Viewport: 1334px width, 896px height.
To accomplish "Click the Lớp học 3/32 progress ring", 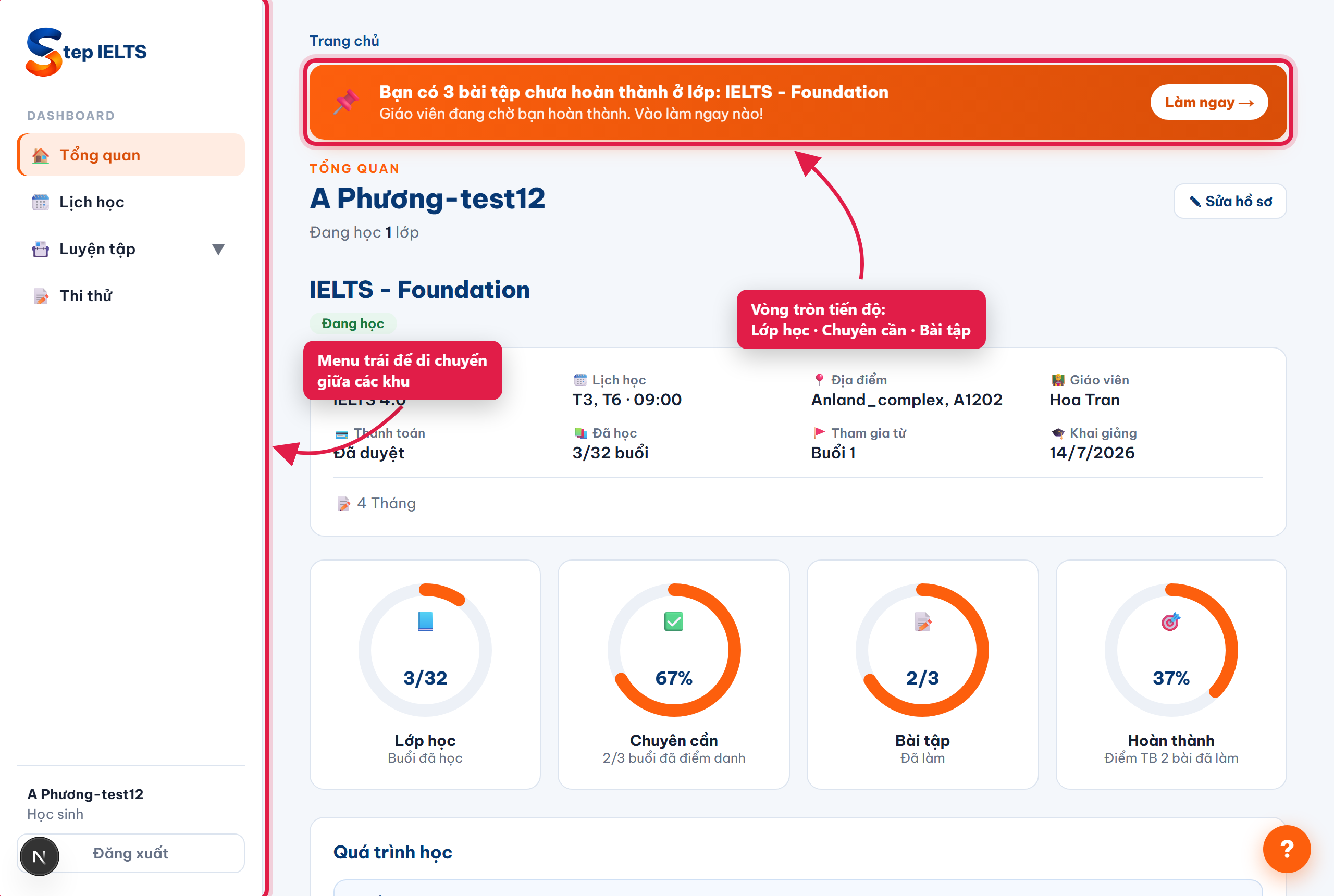I will (x=425, y=650).
